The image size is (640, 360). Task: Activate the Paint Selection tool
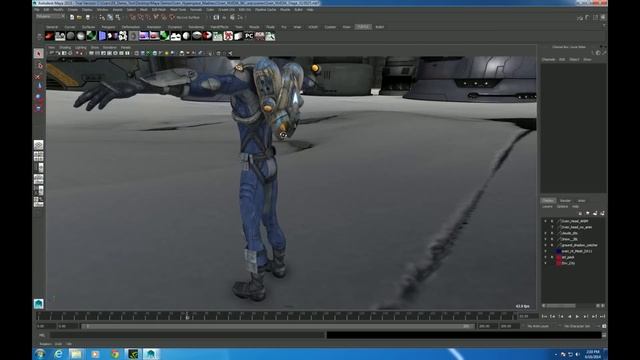[39, 76]
